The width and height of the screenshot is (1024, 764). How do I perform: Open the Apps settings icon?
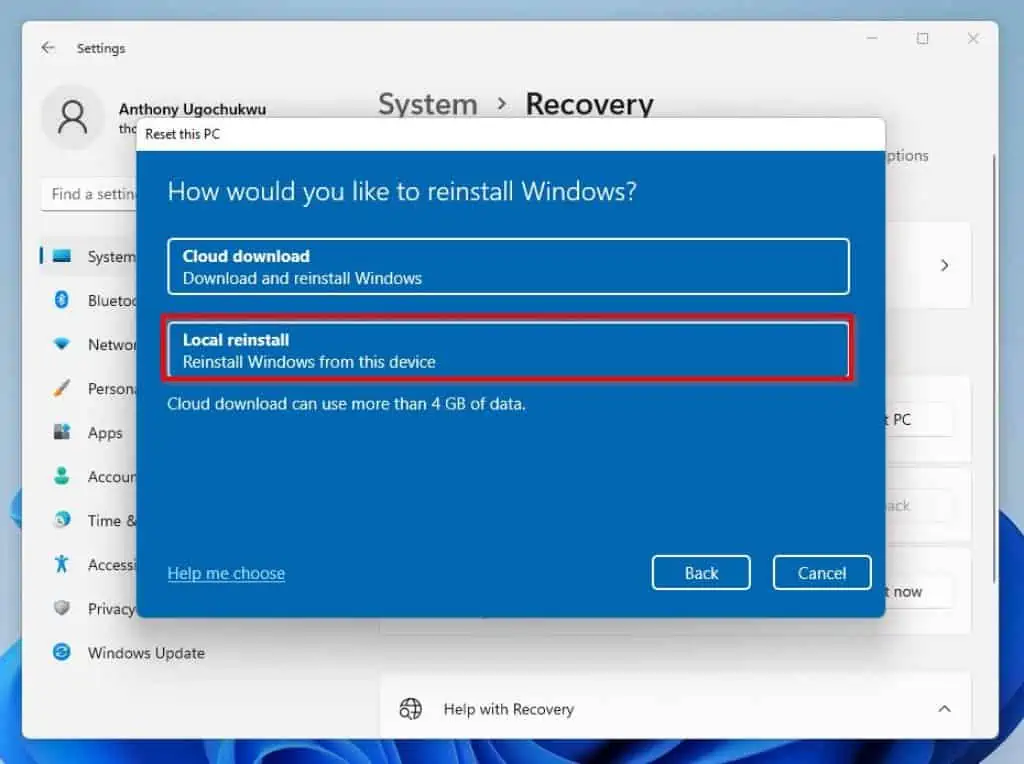[x=63, y=432]
